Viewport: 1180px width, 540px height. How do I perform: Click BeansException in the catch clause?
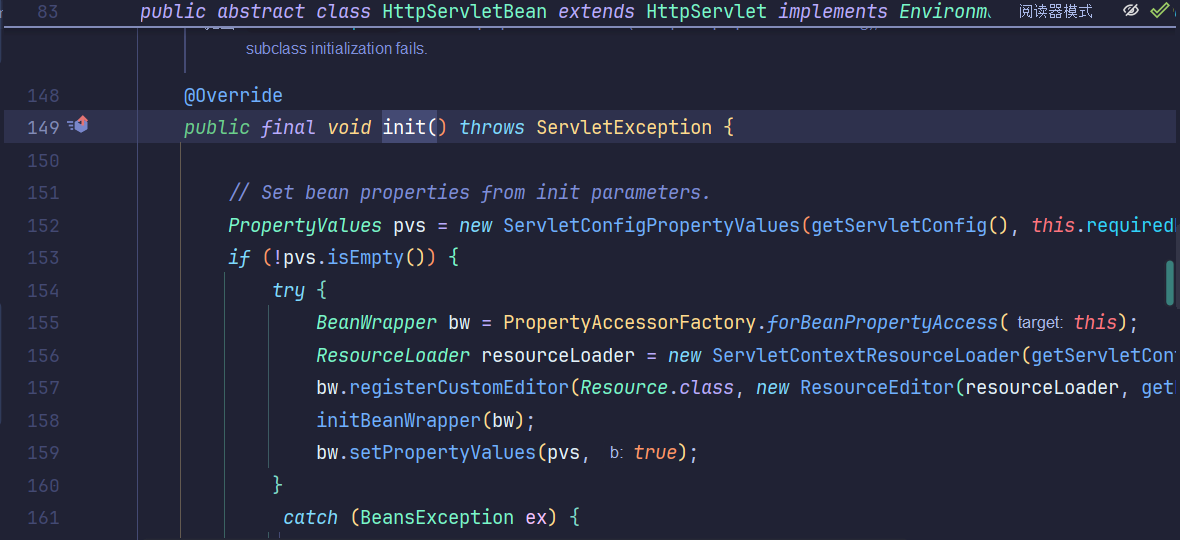[x=437, y=517]
